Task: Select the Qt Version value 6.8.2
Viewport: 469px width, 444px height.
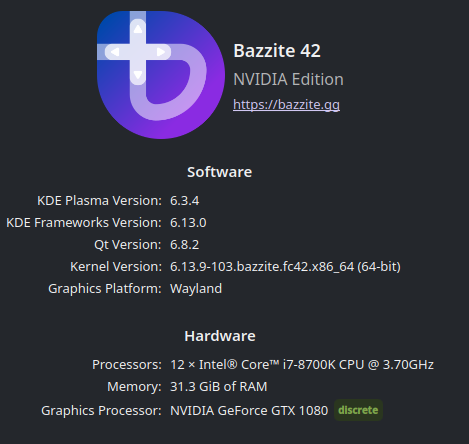Action: (185, 245)
